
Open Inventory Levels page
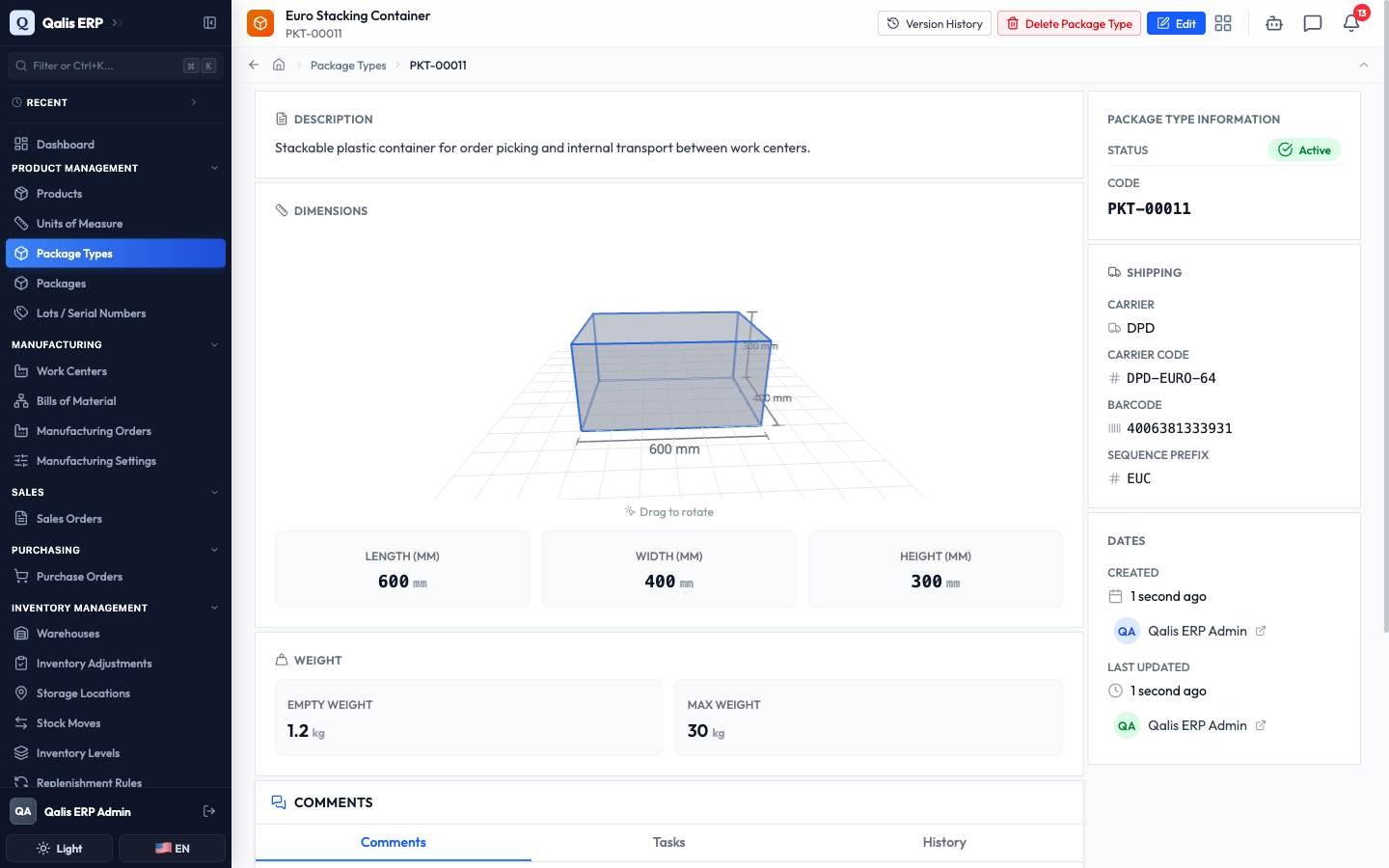coord(116,753)
